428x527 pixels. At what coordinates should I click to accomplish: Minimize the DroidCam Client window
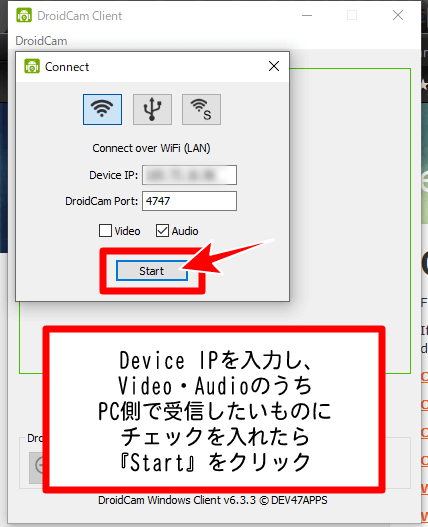coord(307,15)
